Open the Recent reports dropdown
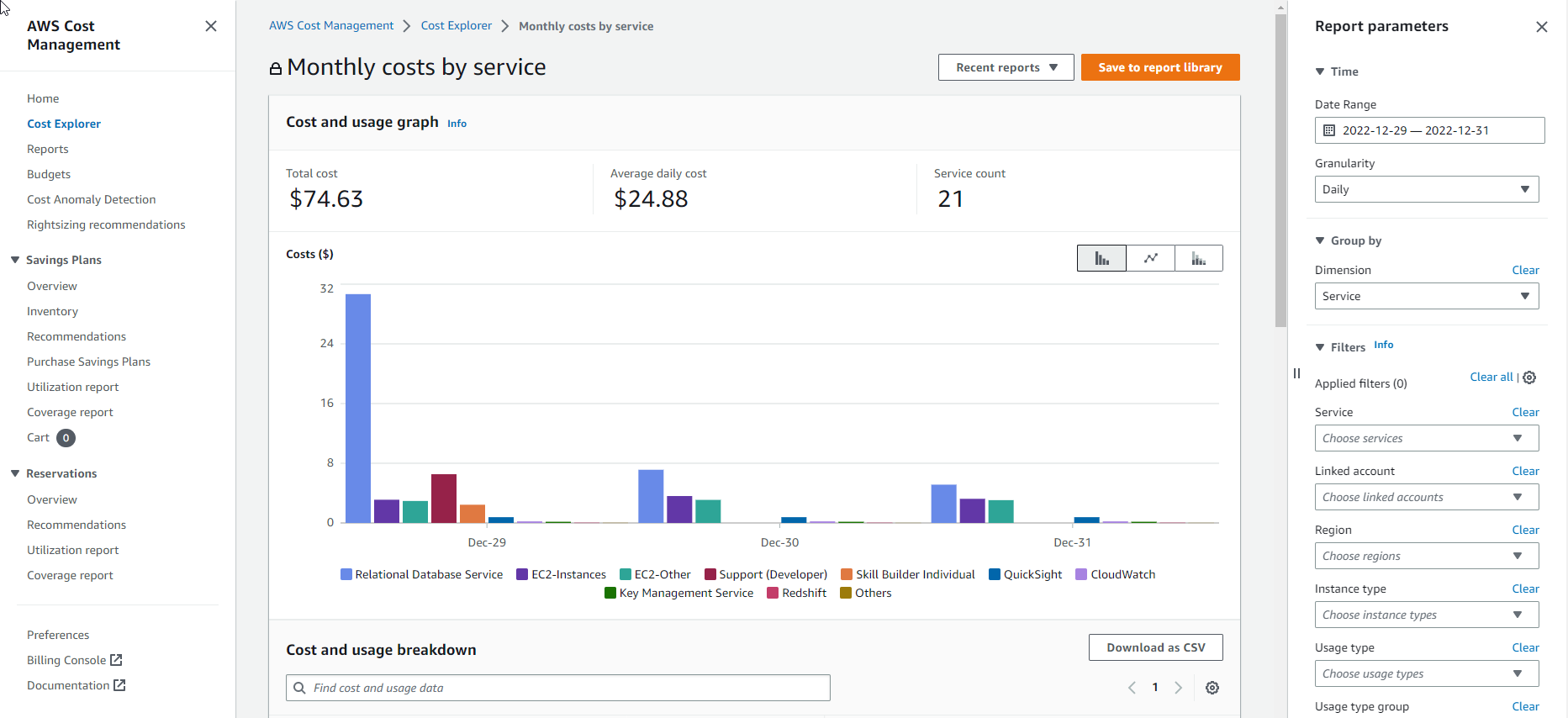The height and width of the screenshot is (718, 1568). click(x=1006, y=67)
